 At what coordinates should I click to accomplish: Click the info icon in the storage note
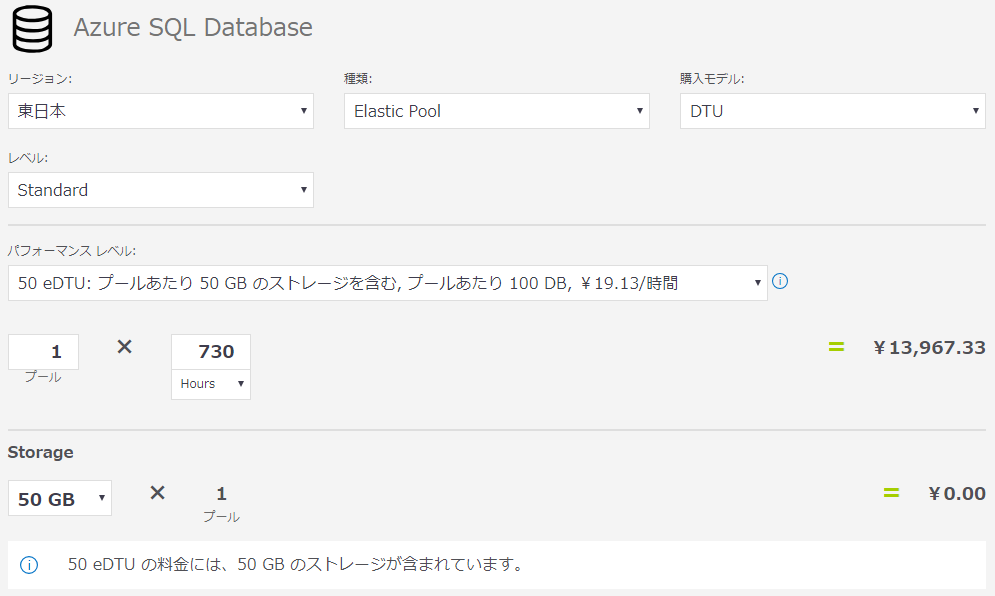click(29, 565)
